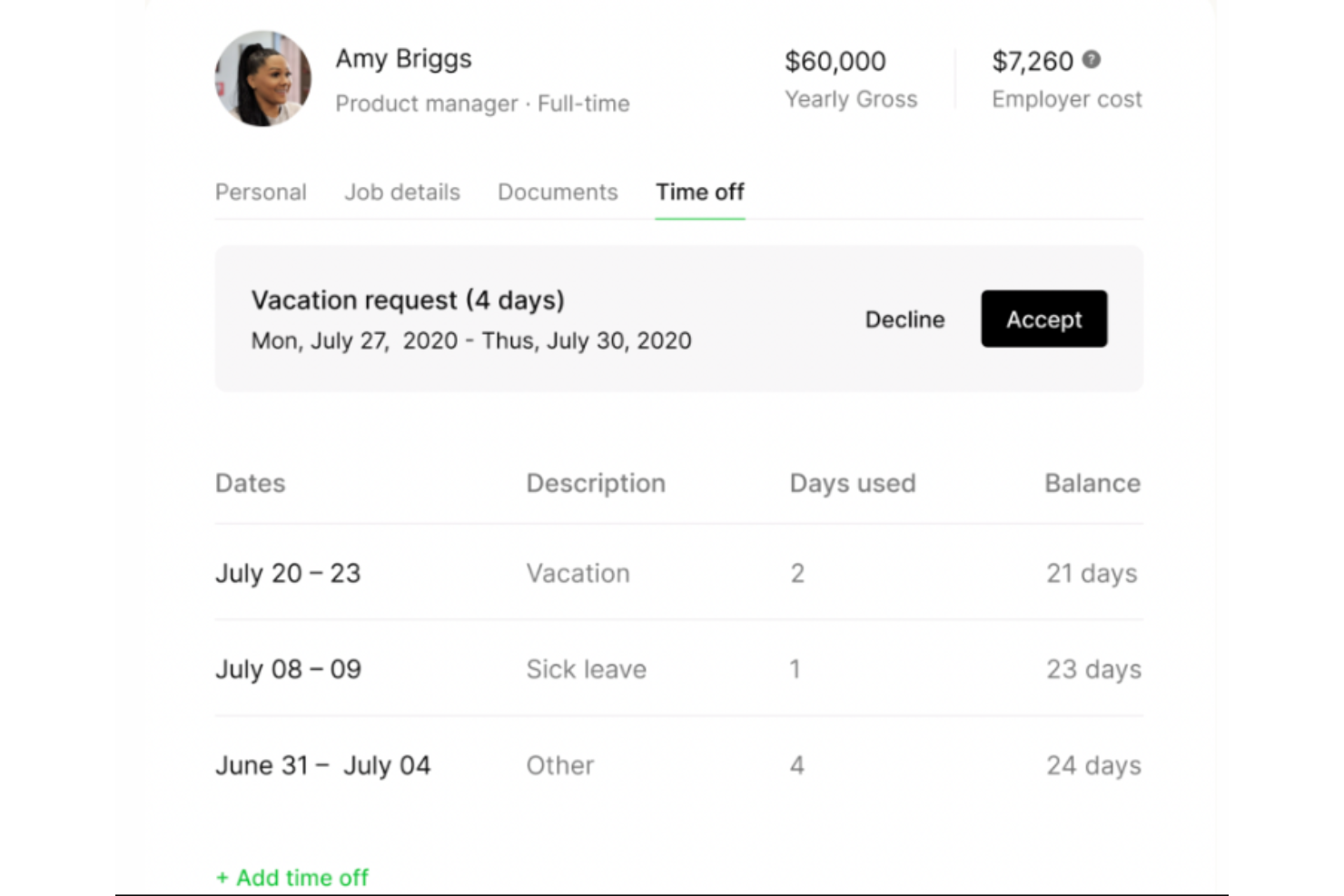1344x896 pixels.
Task: Click the name Amy Briggs
Action: [x=404, y=58]
